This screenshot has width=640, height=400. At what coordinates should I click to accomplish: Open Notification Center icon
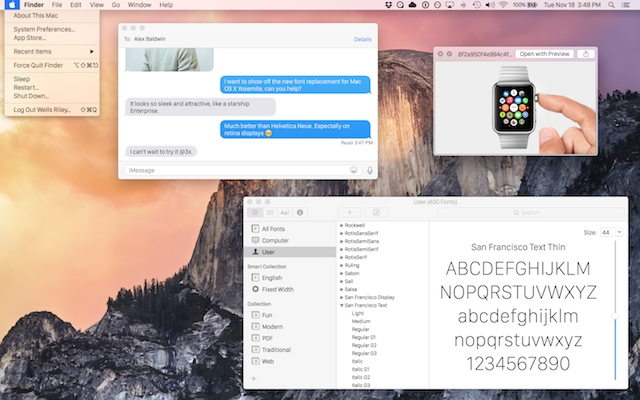coord(625,5)
